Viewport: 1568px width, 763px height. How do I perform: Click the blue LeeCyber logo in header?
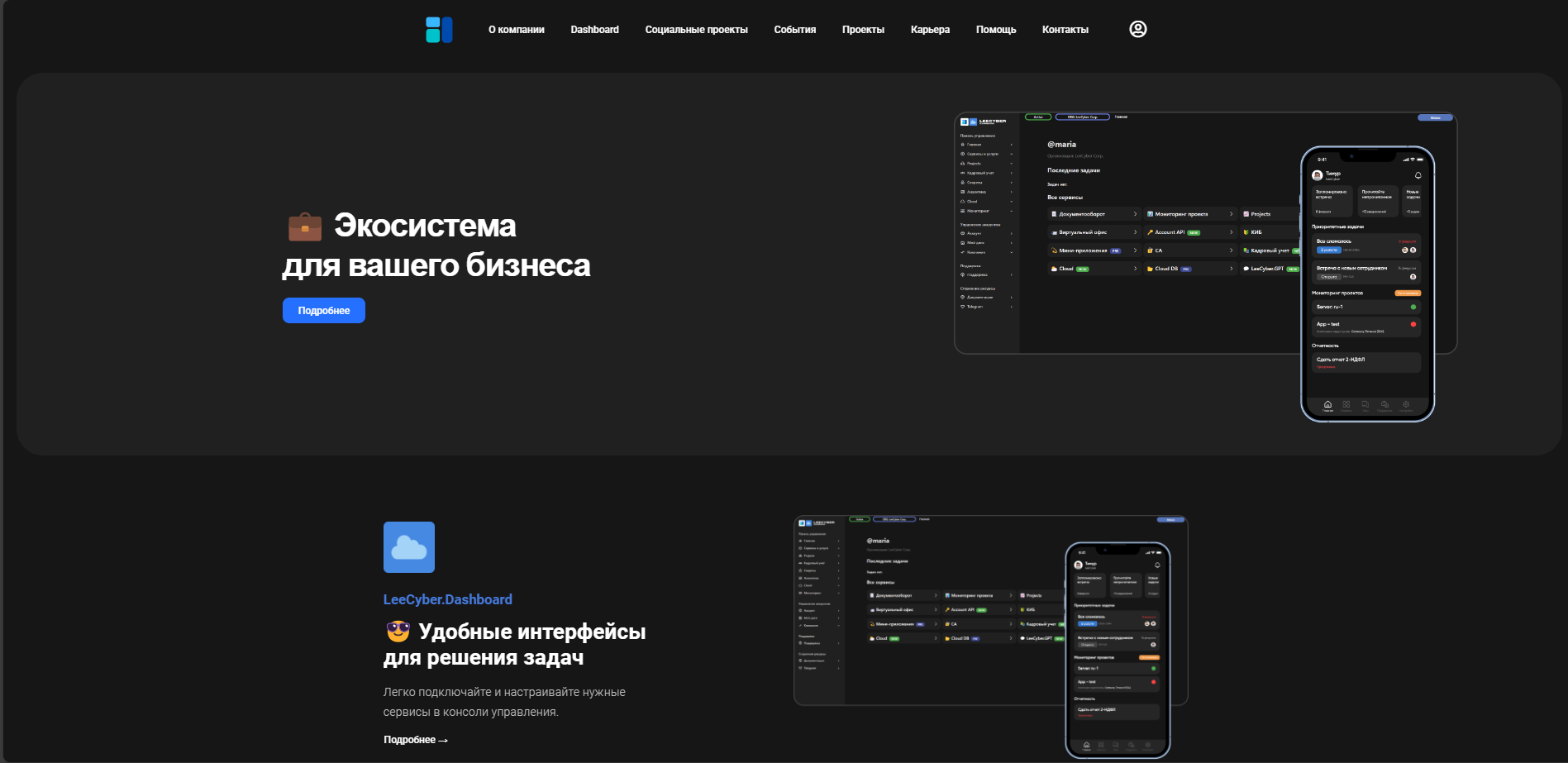(439, 30)
